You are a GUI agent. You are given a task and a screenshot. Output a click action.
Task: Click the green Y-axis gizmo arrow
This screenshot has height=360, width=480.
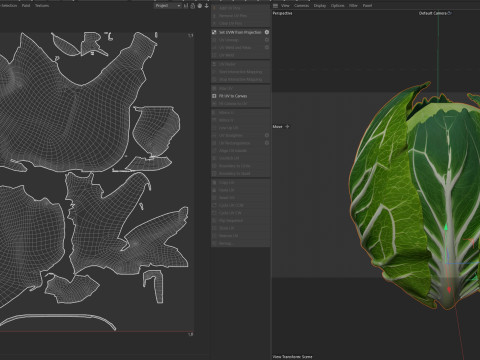446,227
